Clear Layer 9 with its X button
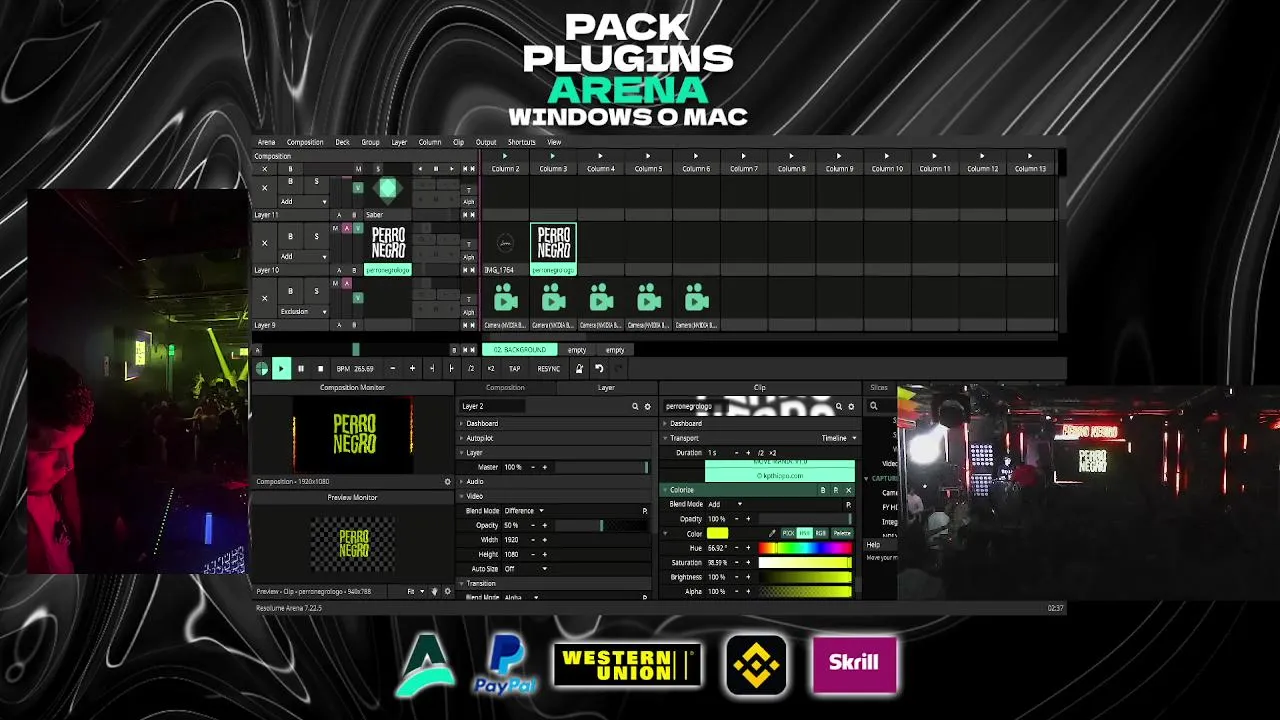The width and height of the screenshot is (1280, 720). pos(264,298)
